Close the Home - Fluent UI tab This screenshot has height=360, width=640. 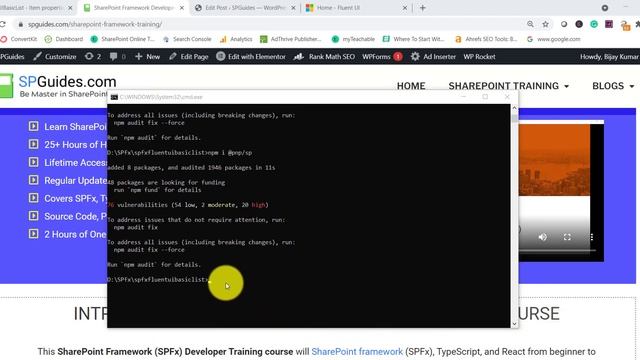(x=404, y=8)
